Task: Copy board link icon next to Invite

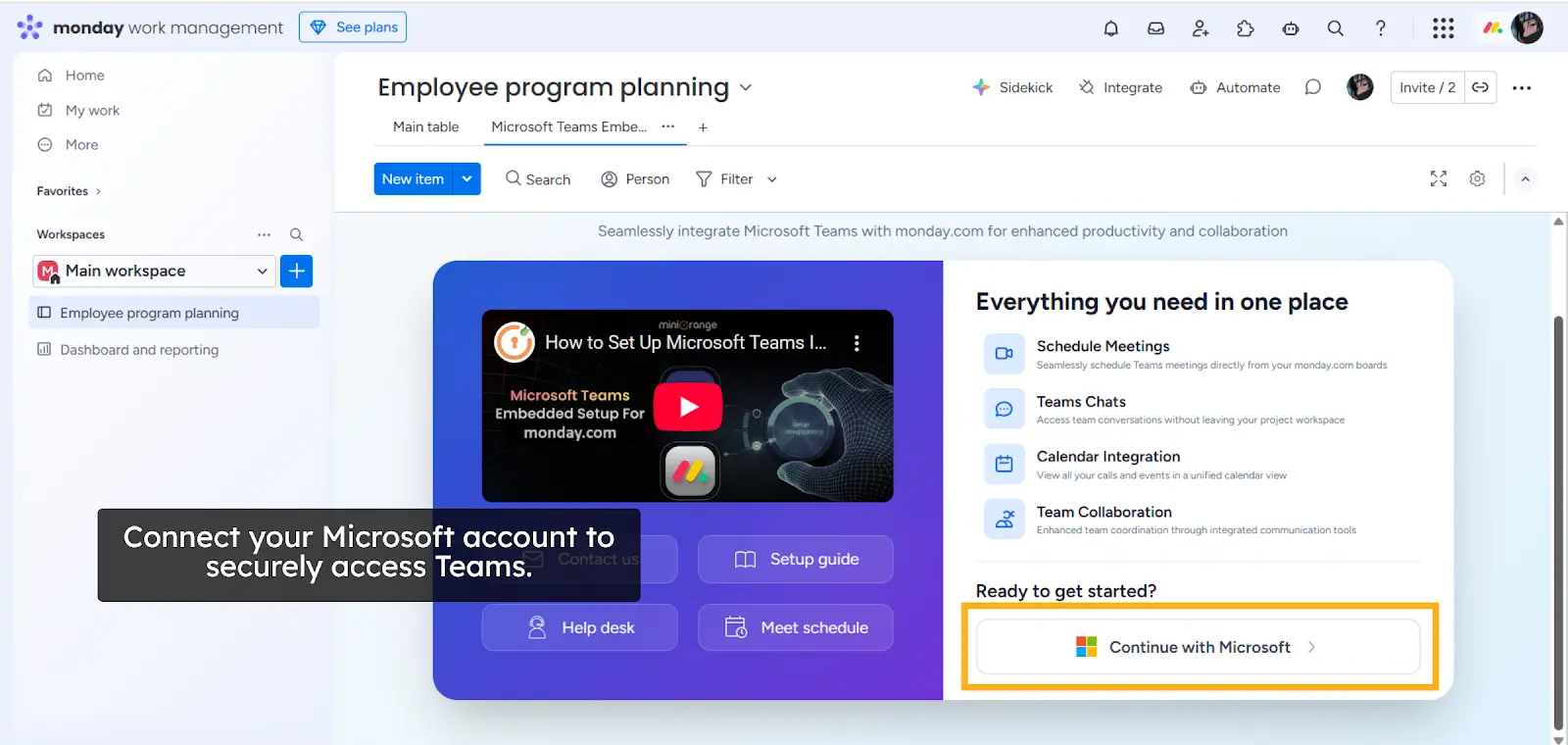Action: [x=1480, y=87]
